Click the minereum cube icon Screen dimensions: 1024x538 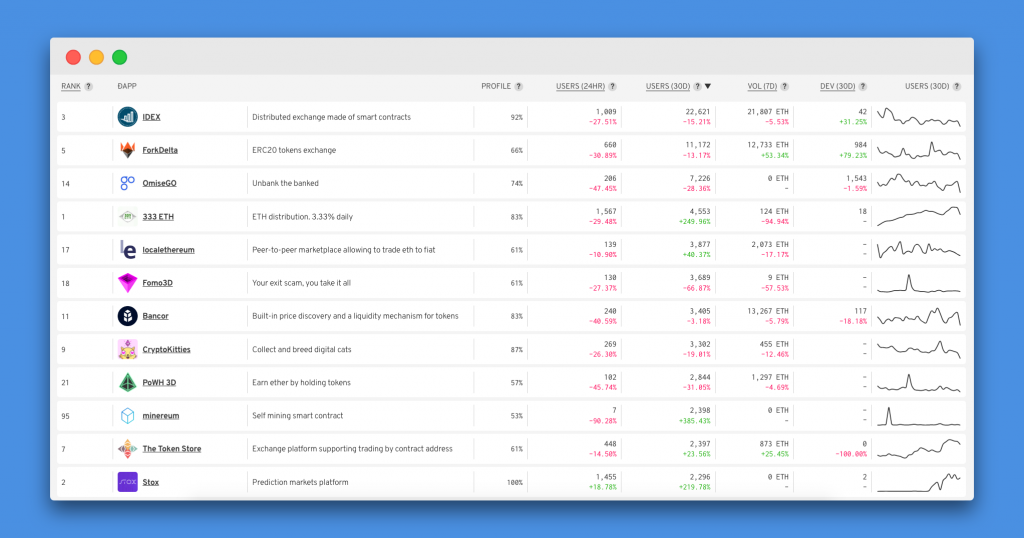[x=127, y=415]
